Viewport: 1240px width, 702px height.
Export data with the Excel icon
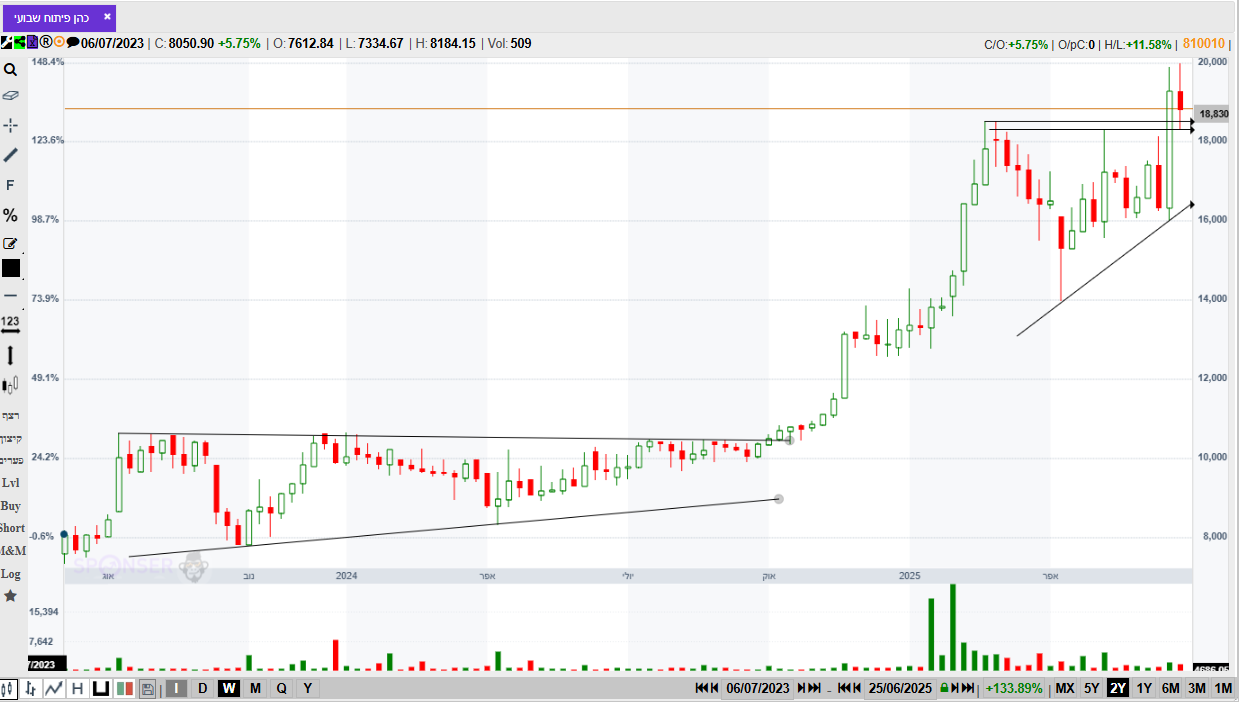pos(32,42)
